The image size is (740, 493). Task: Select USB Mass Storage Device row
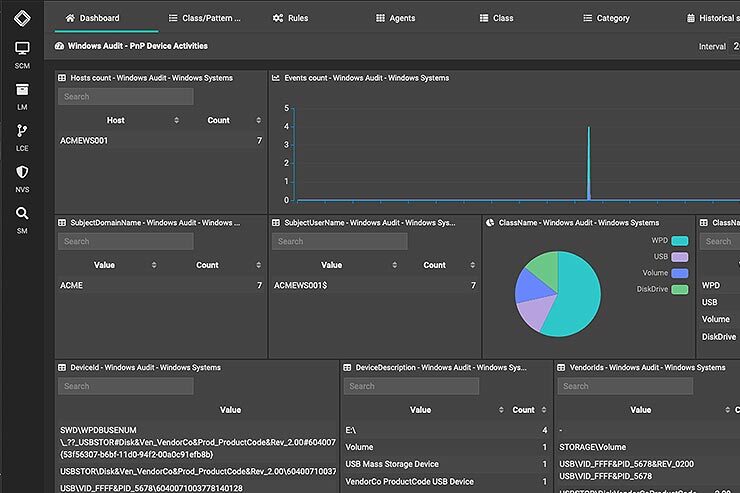point(392,464)
